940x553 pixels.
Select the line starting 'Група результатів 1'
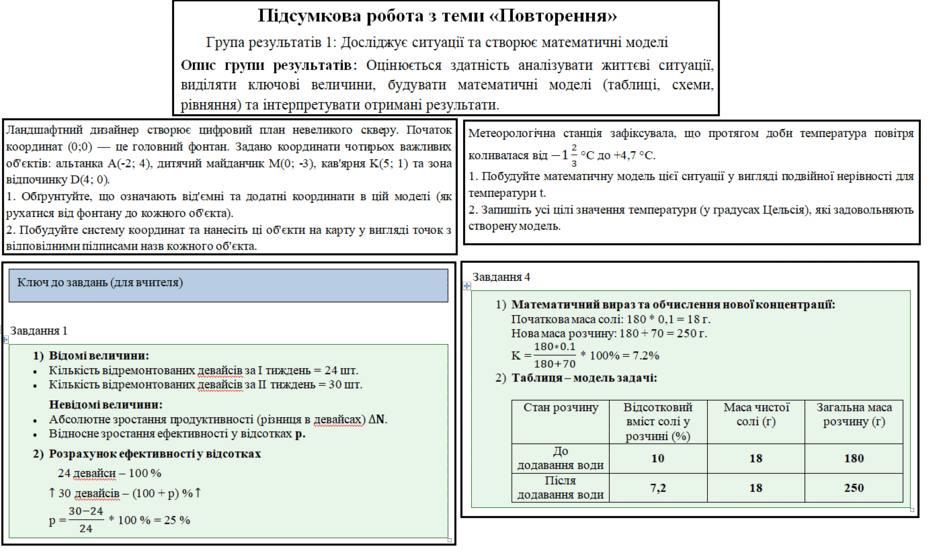click(437, 43)
